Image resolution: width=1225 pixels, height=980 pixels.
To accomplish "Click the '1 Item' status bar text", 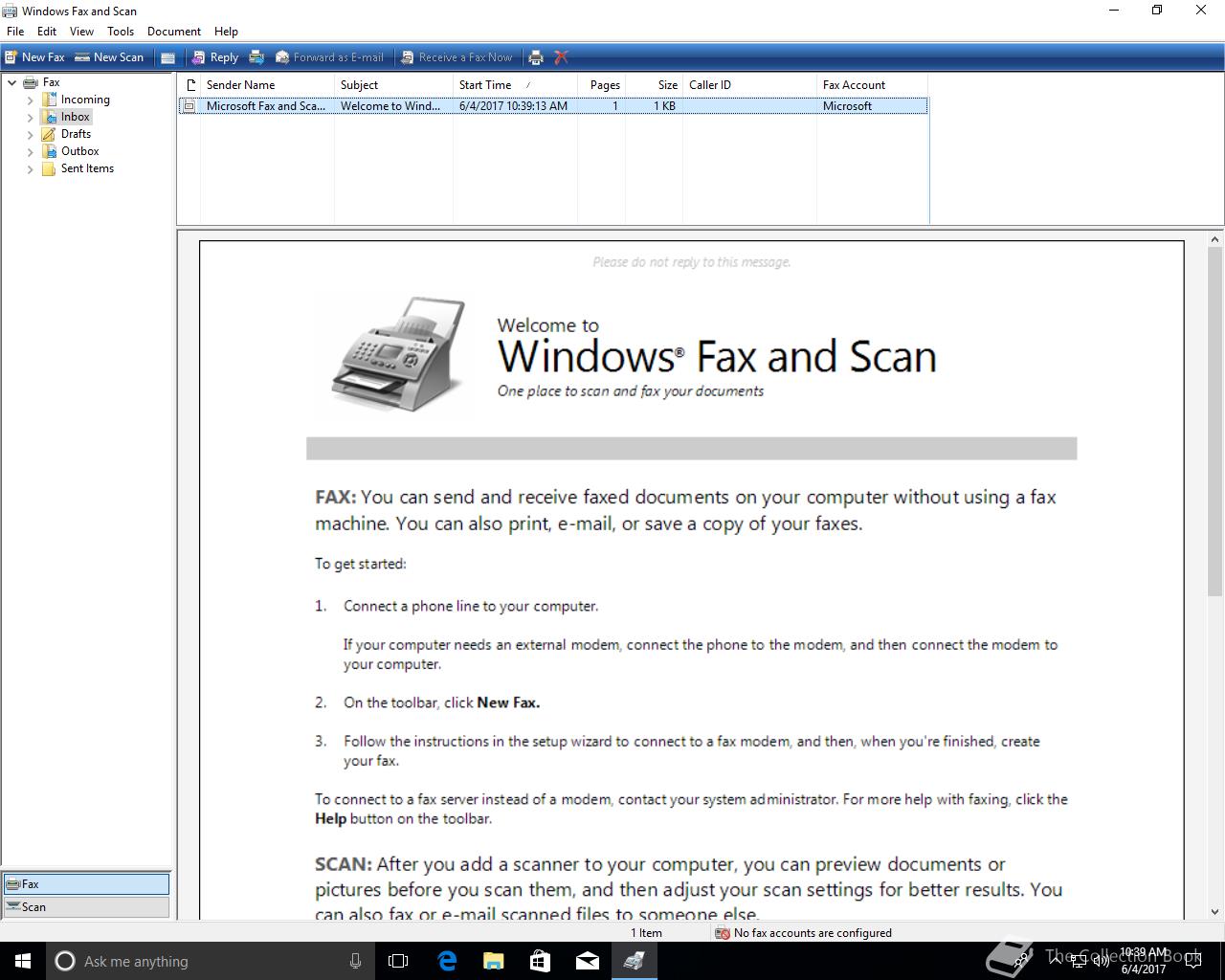I will (x=646, y=933).
